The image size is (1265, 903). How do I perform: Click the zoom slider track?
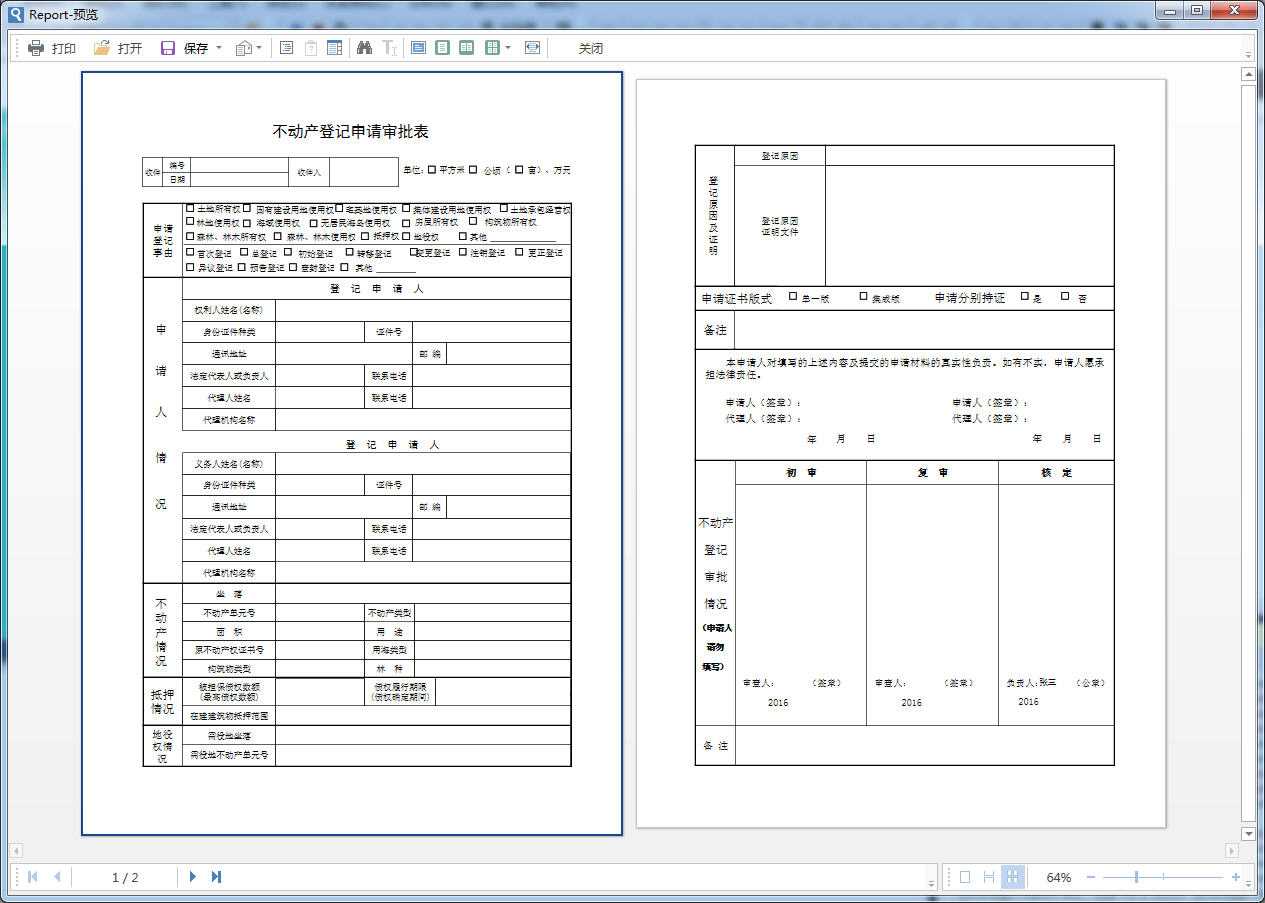(x=1163, y=877)
